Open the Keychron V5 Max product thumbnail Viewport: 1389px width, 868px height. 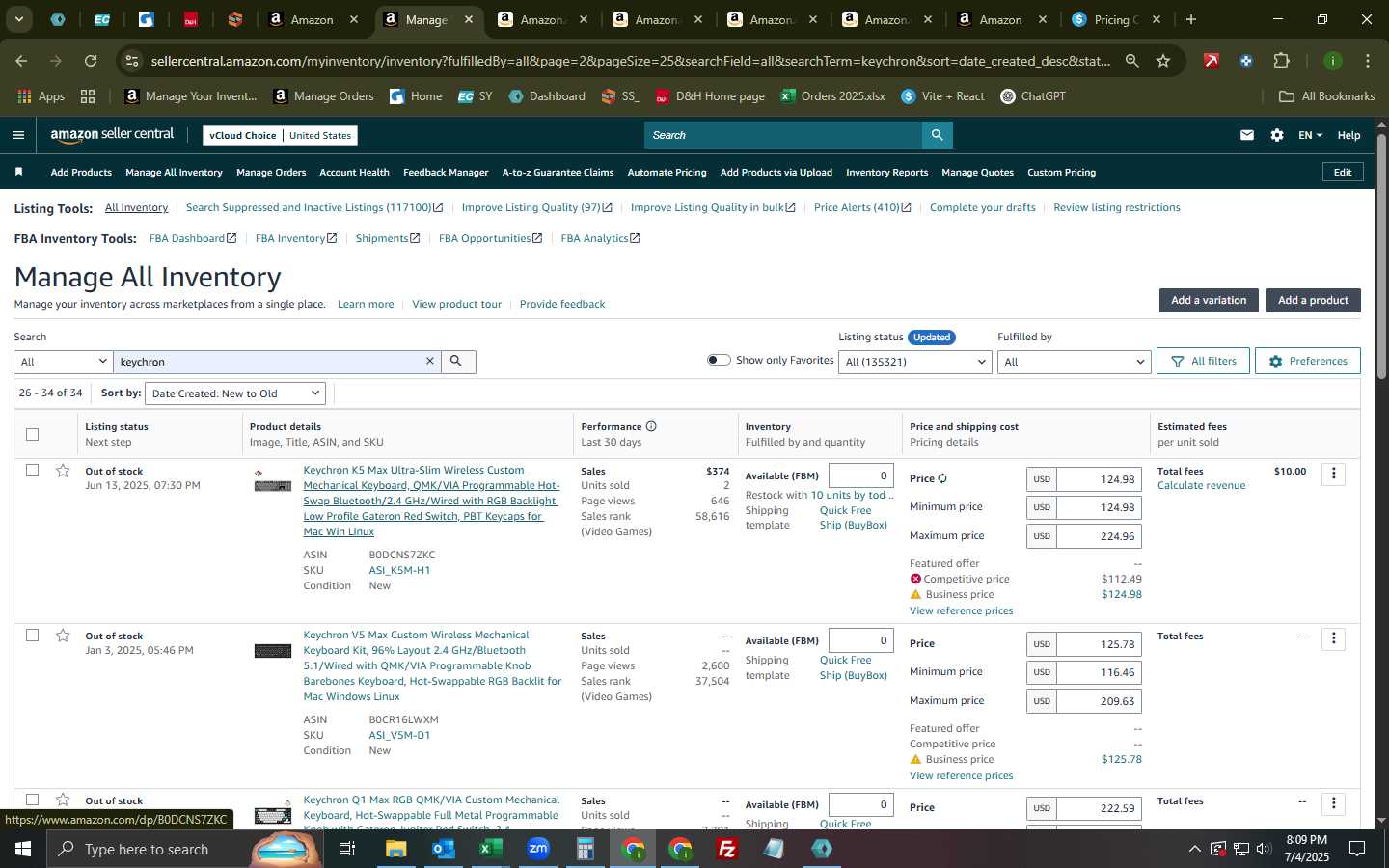(273, 651)
